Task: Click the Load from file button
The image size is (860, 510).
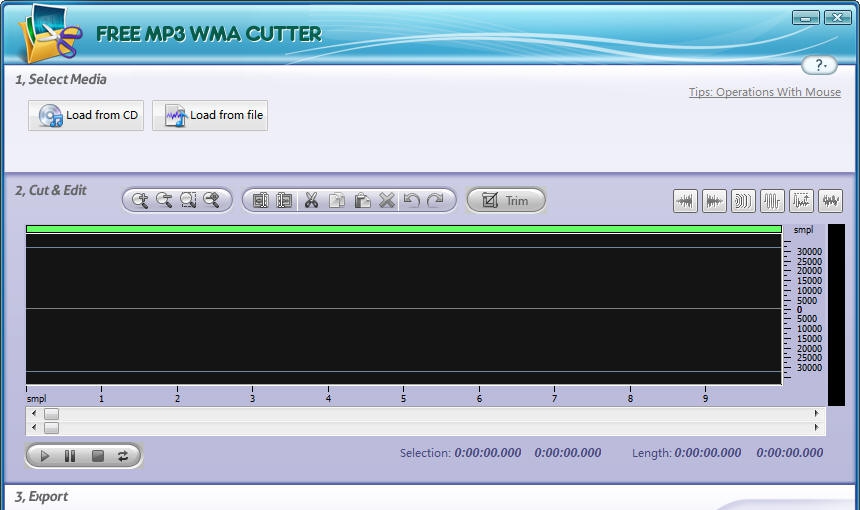Action: 210,115
